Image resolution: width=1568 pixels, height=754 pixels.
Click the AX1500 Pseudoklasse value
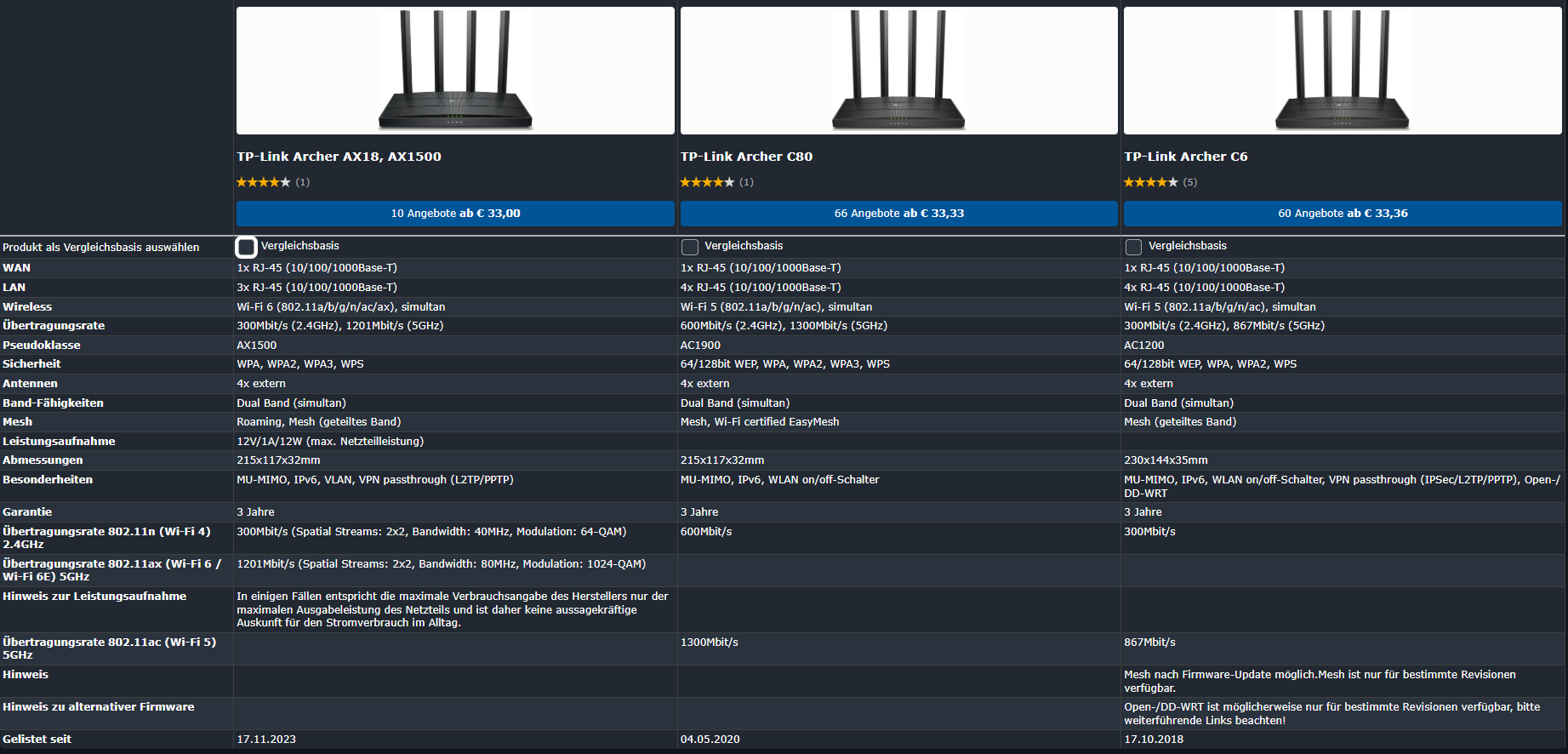pyautogui.click(x=256, y=346)
